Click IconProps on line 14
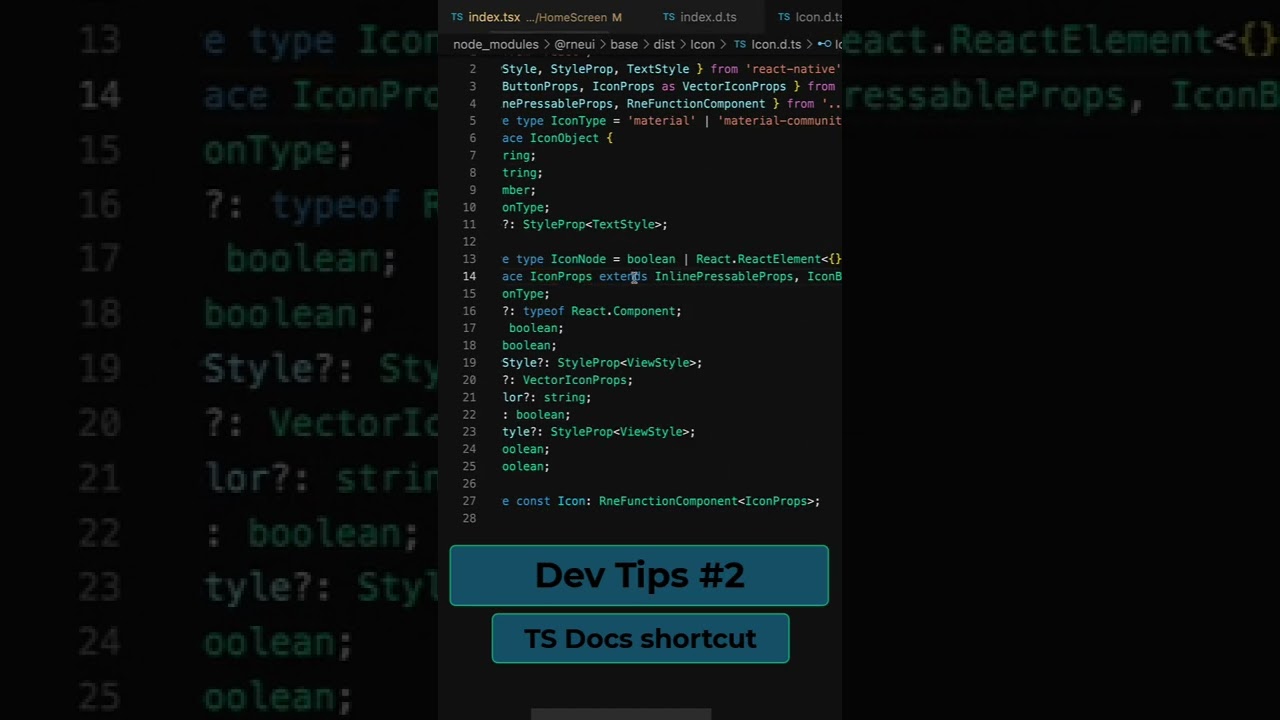1280x720 pixels. [561, 276]
